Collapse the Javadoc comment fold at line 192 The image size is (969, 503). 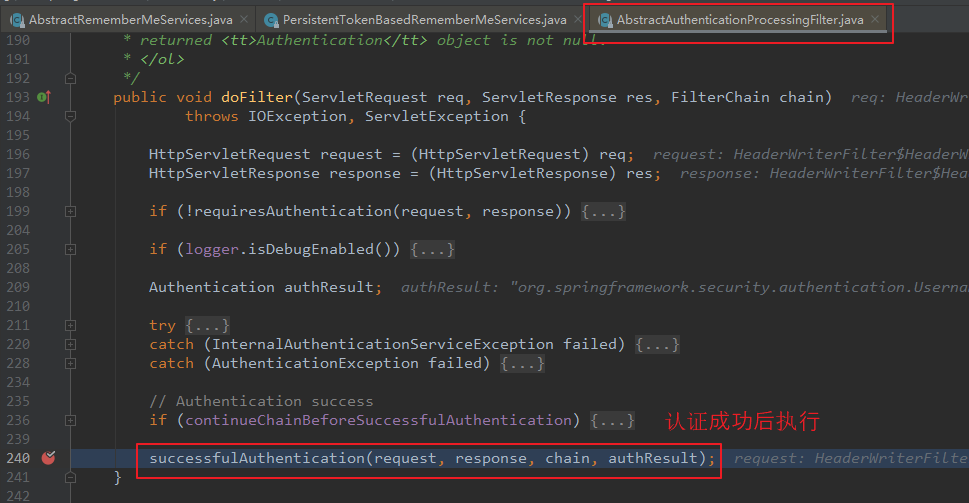(70, 78)
